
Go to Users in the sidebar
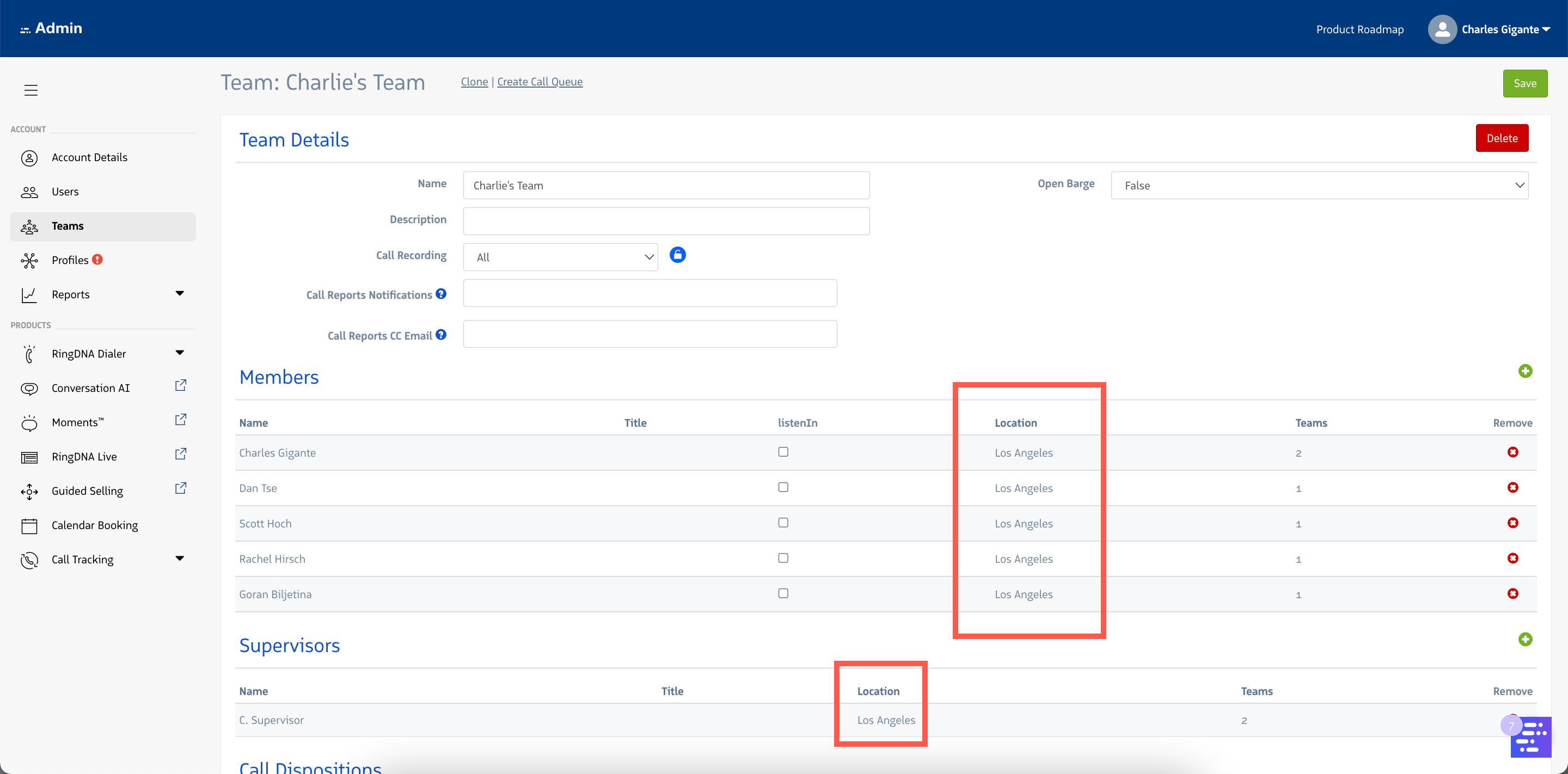point(65,192)
